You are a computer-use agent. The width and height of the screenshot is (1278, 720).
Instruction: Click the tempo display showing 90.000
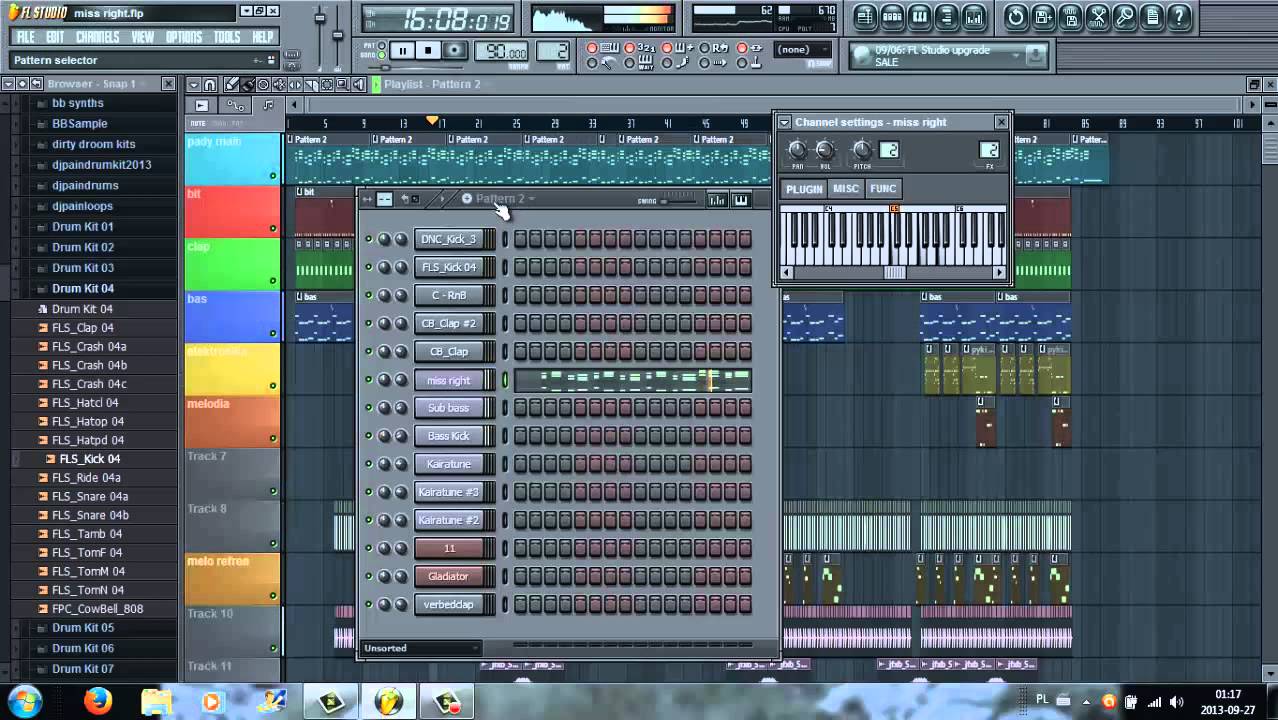pos(502,52)
